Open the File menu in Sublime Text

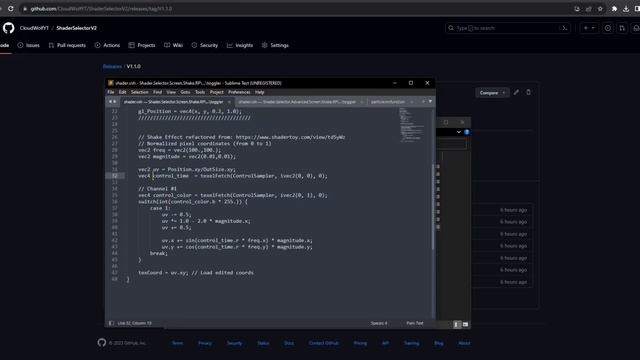pos(111,92)
